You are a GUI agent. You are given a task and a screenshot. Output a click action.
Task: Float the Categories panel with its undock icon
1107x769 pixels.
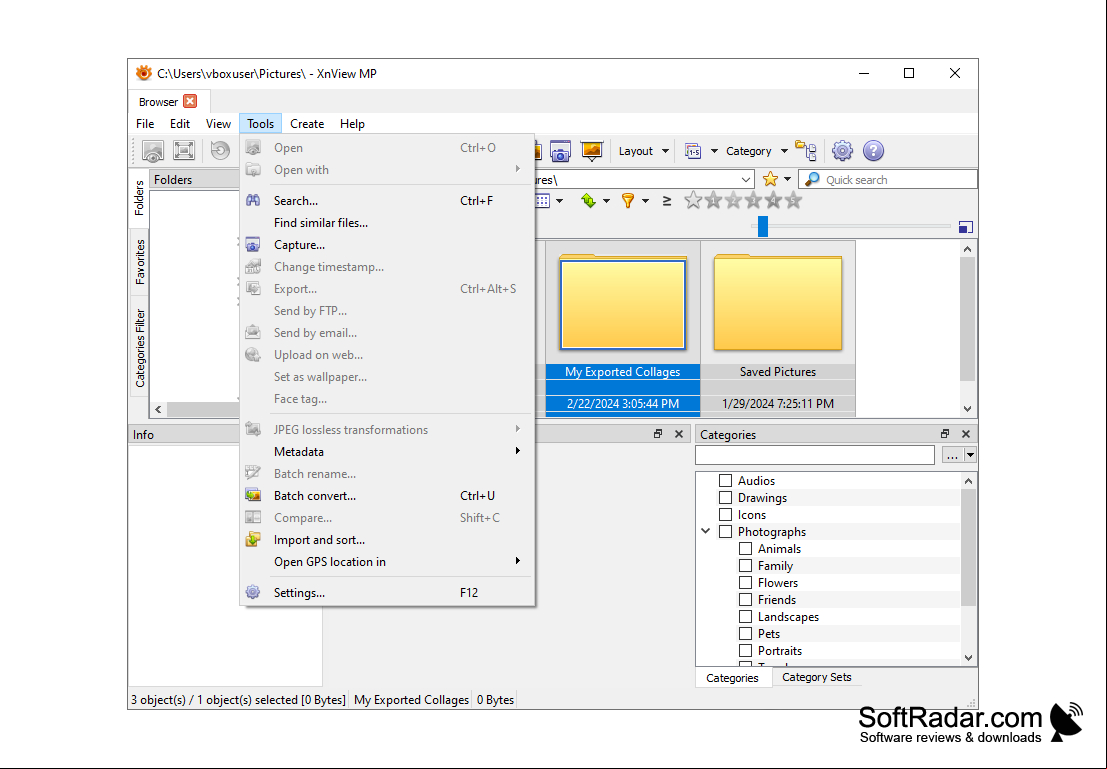[x=945, y=434]
